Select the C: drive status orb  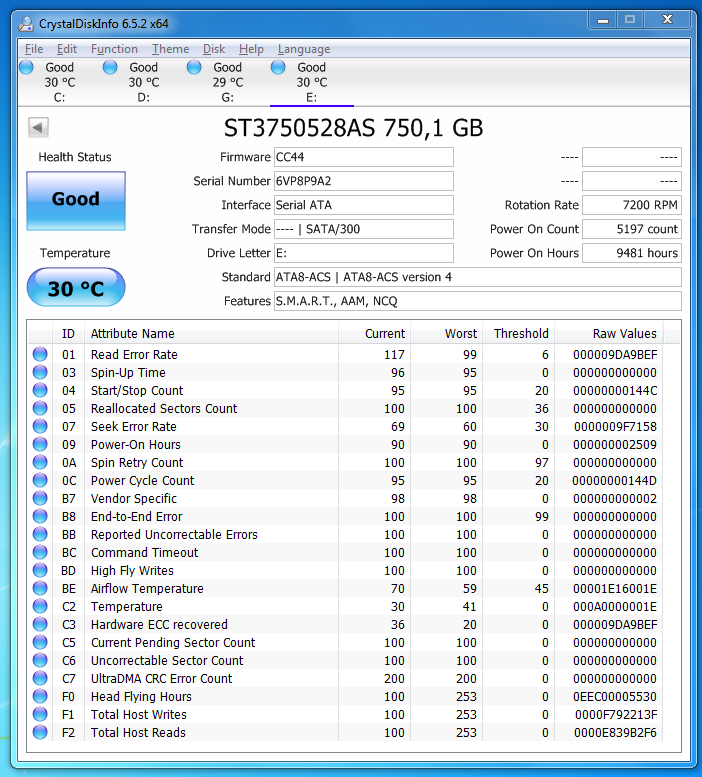(x=26, y=67)
